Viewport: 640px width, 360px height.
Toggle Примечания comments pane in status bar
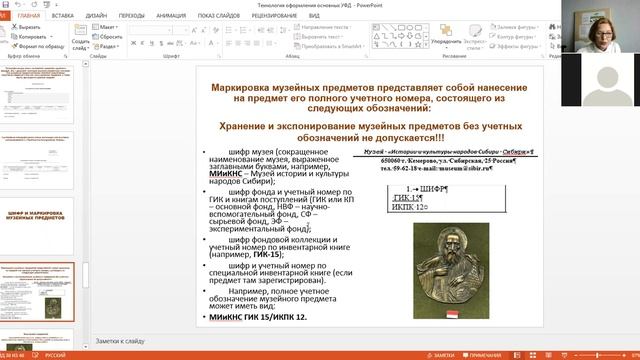[482, 355]
